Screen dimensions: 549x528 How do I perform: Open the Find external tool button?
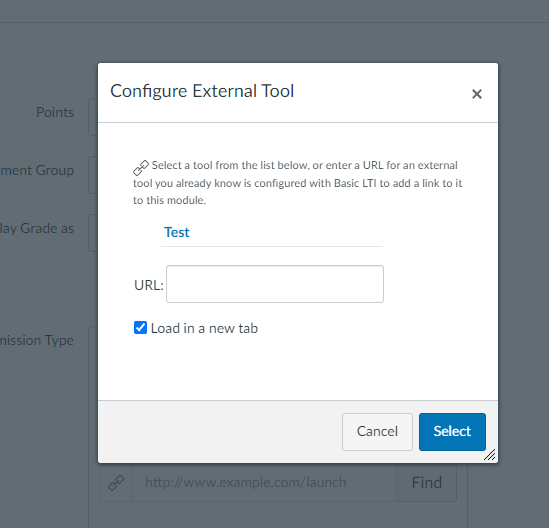[x=426, y=483]
